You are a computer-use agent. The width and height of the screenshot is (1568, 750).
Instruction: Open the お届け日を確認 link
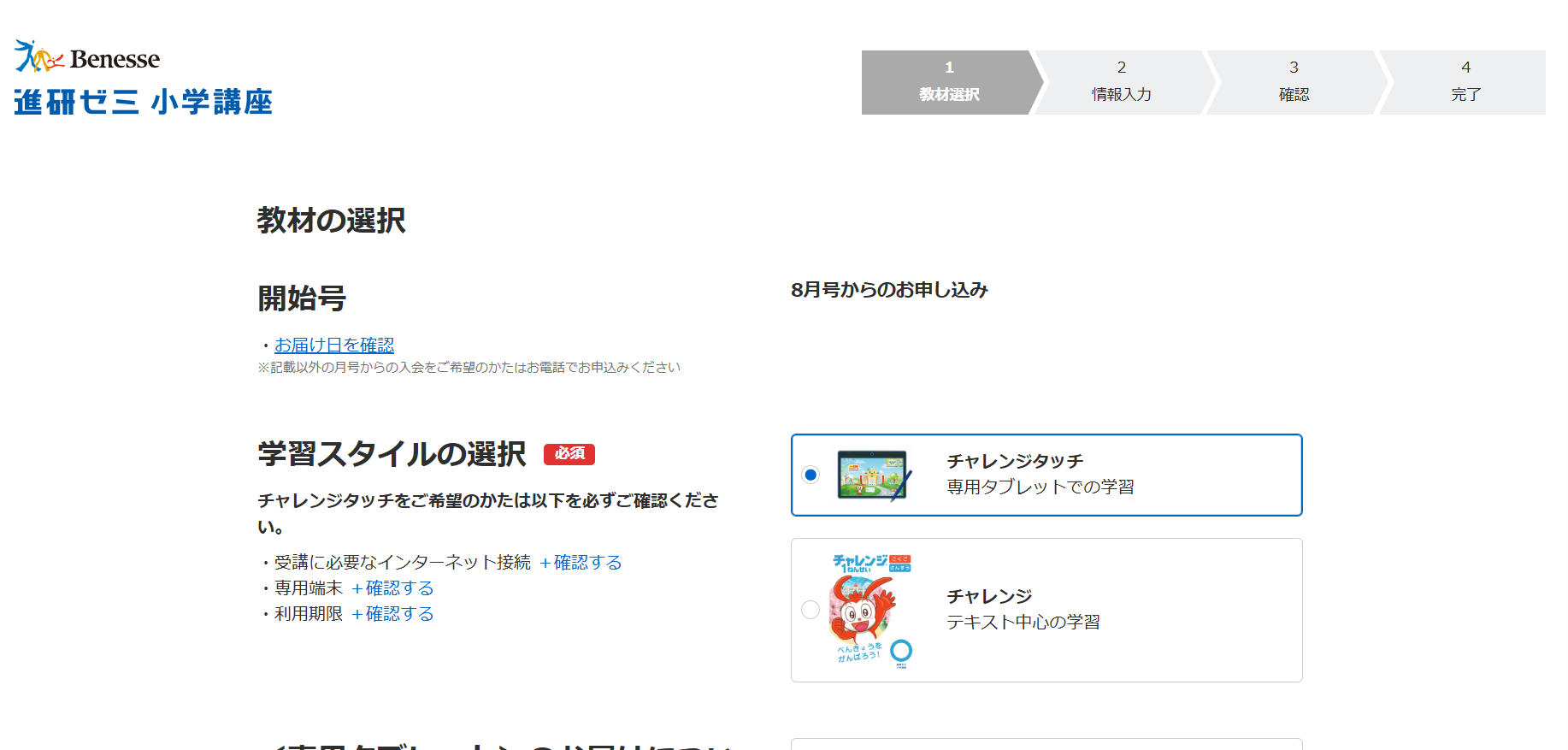(x=333, y=345)
